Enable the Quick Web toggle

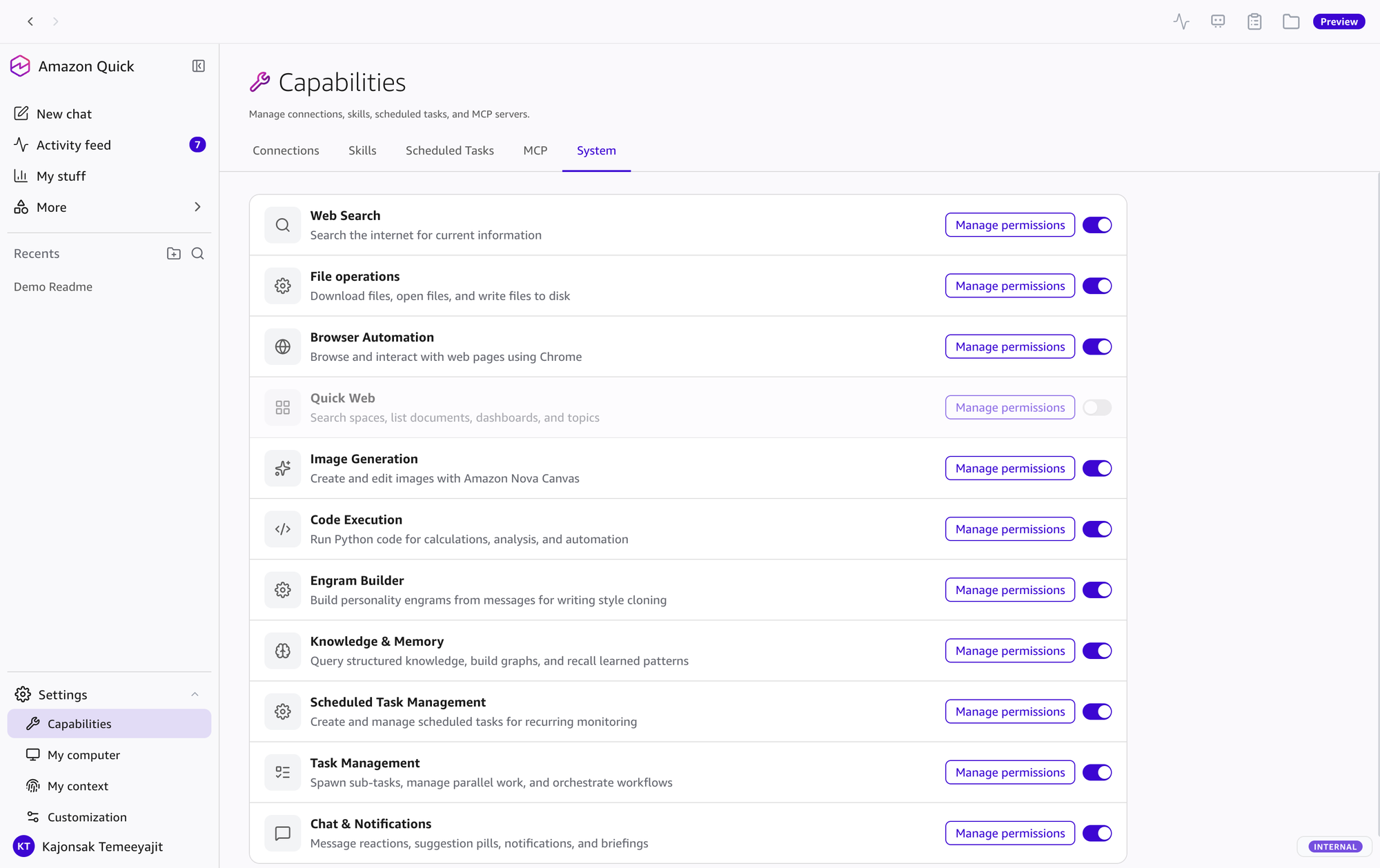click(1097, 408)
